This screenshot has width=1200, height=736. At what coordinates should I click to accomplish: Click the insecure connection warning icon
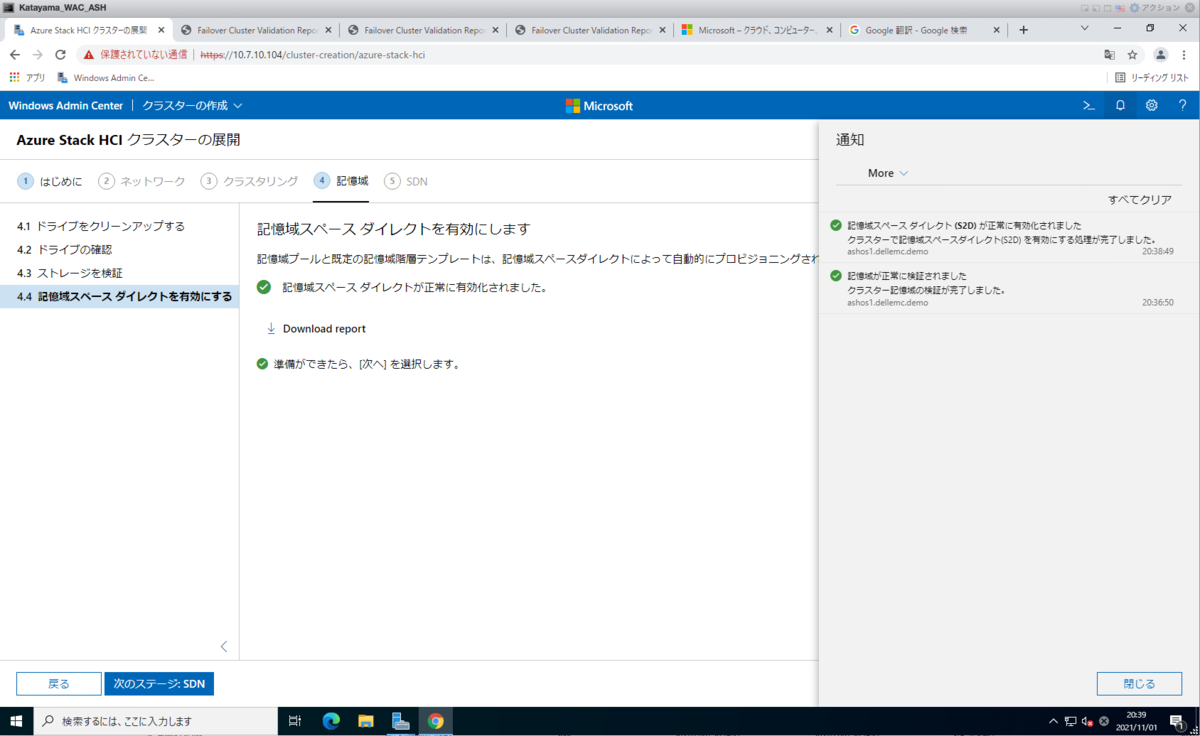[x=89, y=55]
